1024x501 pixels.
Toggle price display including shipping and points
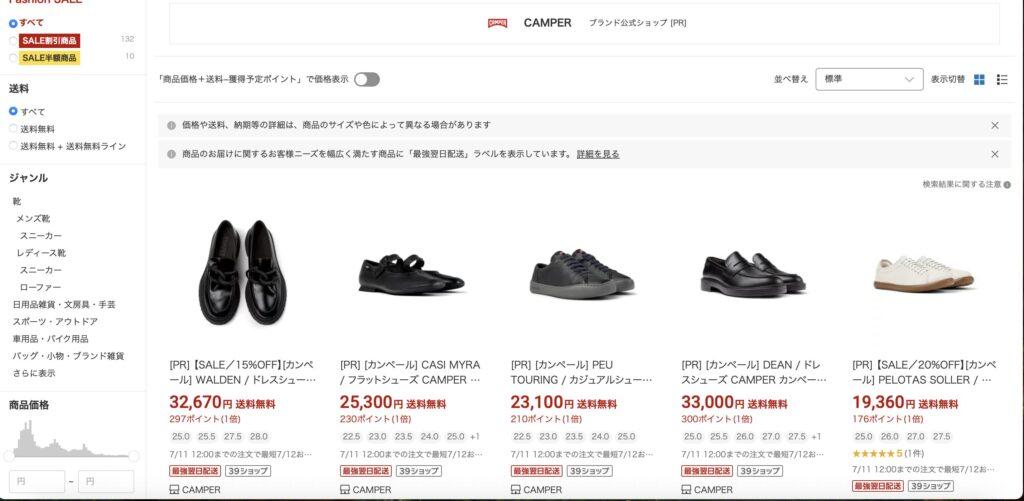click(366, 80)
